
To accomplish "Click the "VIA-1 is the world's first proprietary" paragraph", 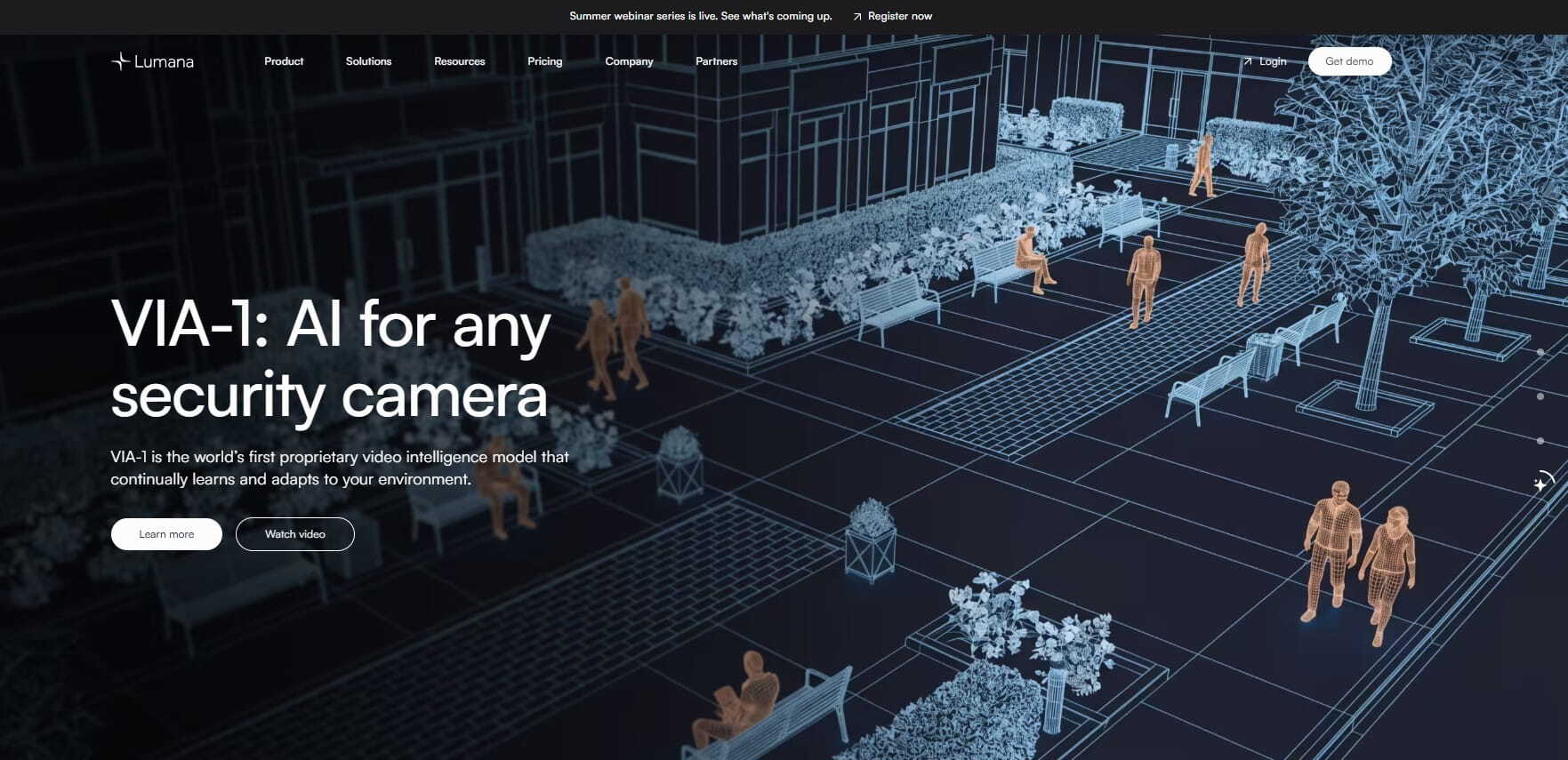I will point(340,468).
